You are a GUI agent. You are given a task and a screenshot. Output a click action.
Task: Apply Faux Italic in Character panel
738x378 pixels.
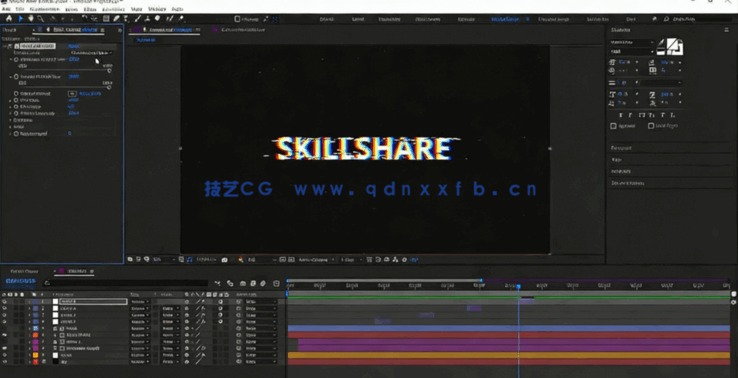point(631,115)
